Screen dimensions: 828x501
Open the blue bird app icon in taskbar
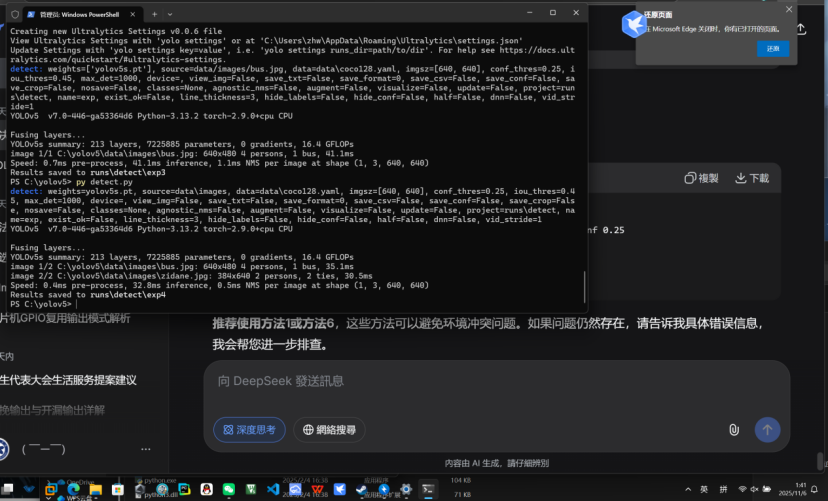(340, 489)
